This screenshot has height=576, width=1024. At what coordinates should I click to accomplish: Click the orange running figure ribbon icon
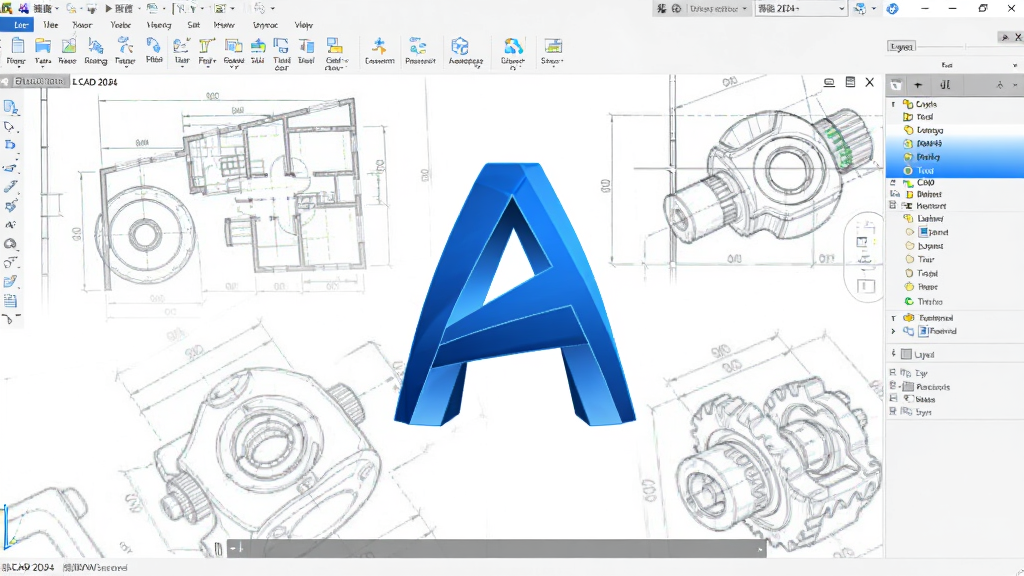coord(379,46)
